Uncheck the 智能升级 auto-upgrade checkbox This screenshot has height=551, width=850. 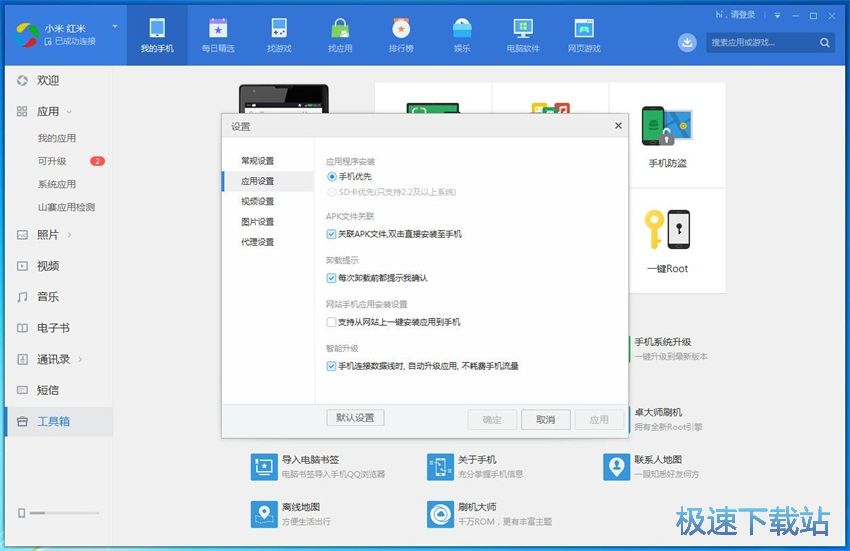click(331, 366)
